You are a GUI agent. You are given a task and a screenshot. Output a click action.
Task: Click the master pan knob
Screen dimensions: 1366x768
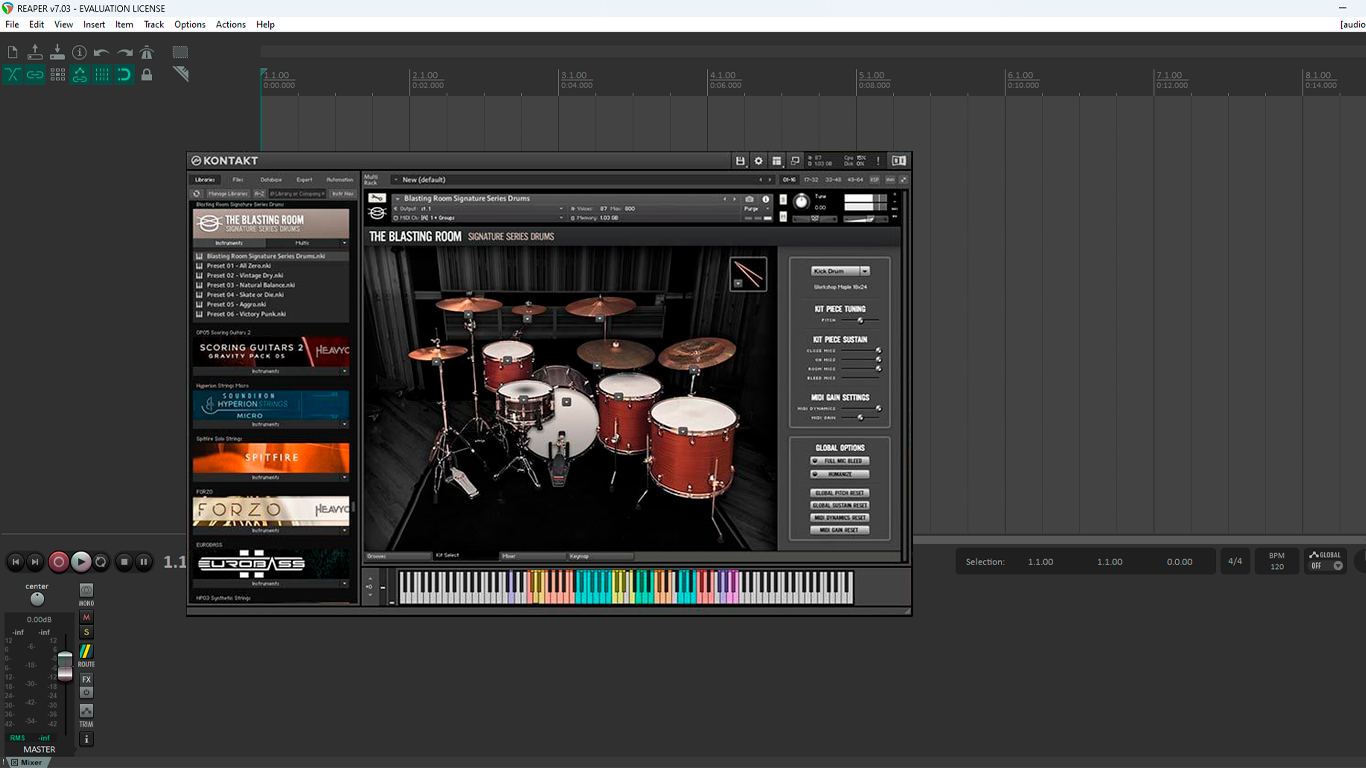37,599
